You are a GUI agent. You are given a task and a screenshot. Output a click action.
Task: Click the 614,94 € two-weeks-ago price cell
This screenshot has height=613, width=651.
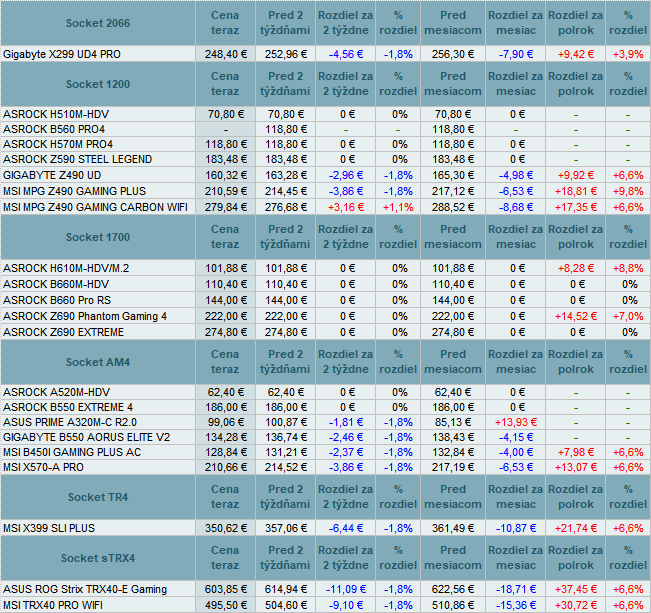coord(286,589)
